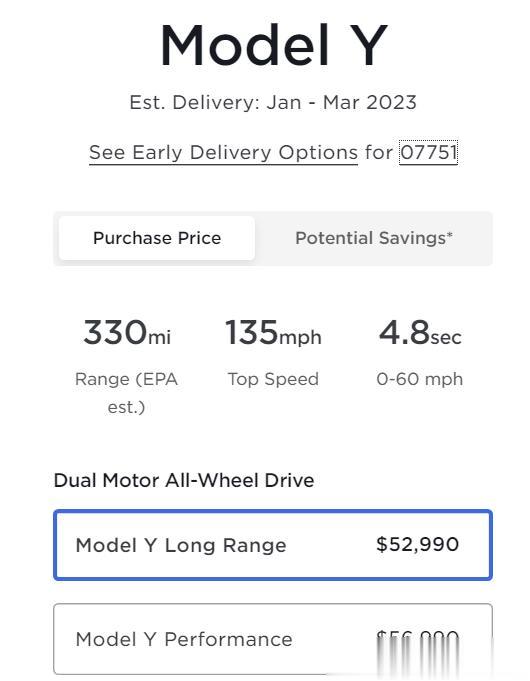
Task: Click the 135mph top speed figure
Action: (x=273, y=333)
